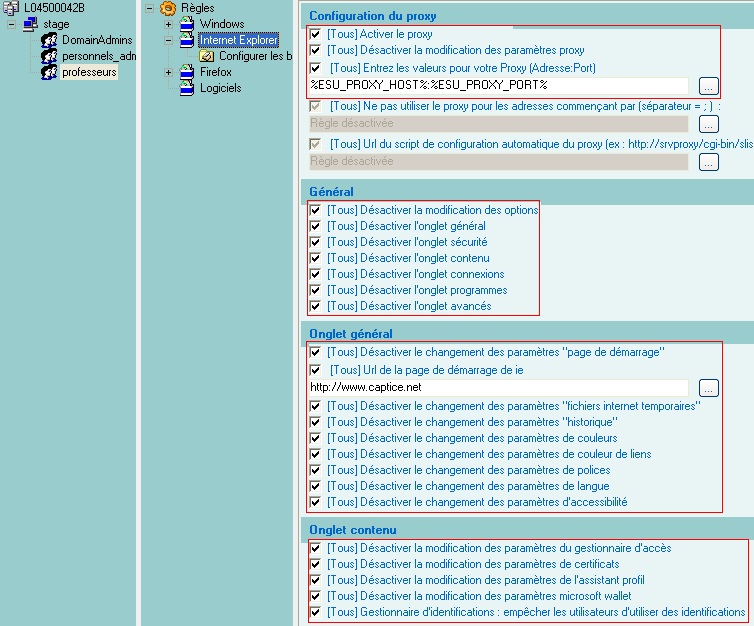
Task: Expand the Firefox rules node
Action: (169, 72)
